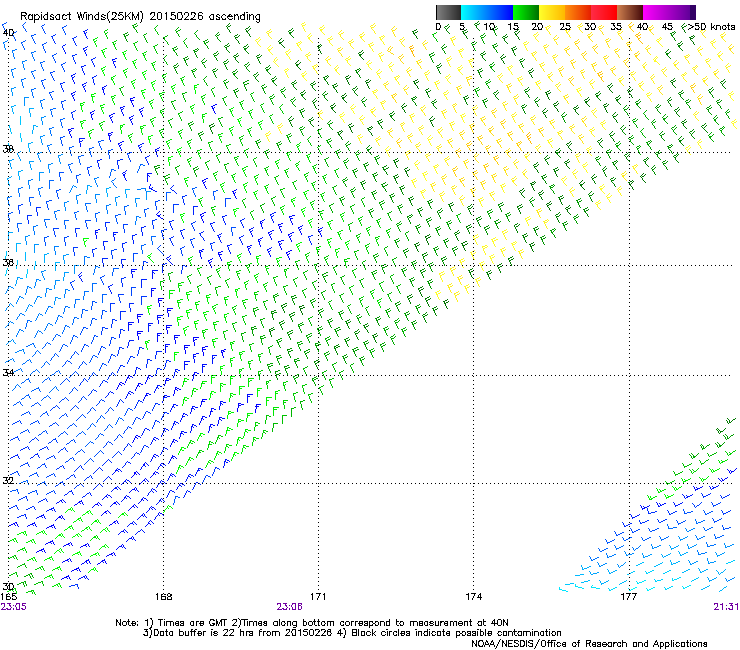Click the 'NOAA/NESDIS/Office of Research and Applications' credit
The height and width of the screenshot is (650, 740).
click(589, 644)
